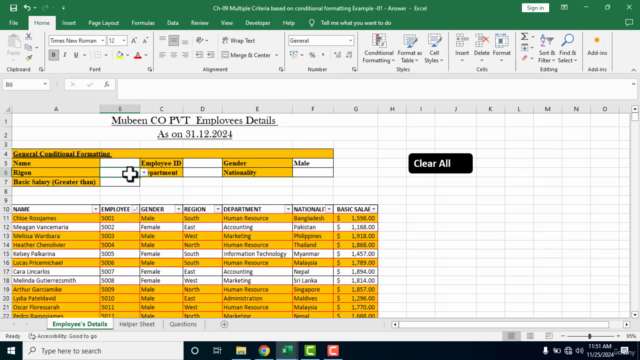Screen dimensions: 640x360
Task: Click the Clear All button
Action: click(x=440, y=163)
